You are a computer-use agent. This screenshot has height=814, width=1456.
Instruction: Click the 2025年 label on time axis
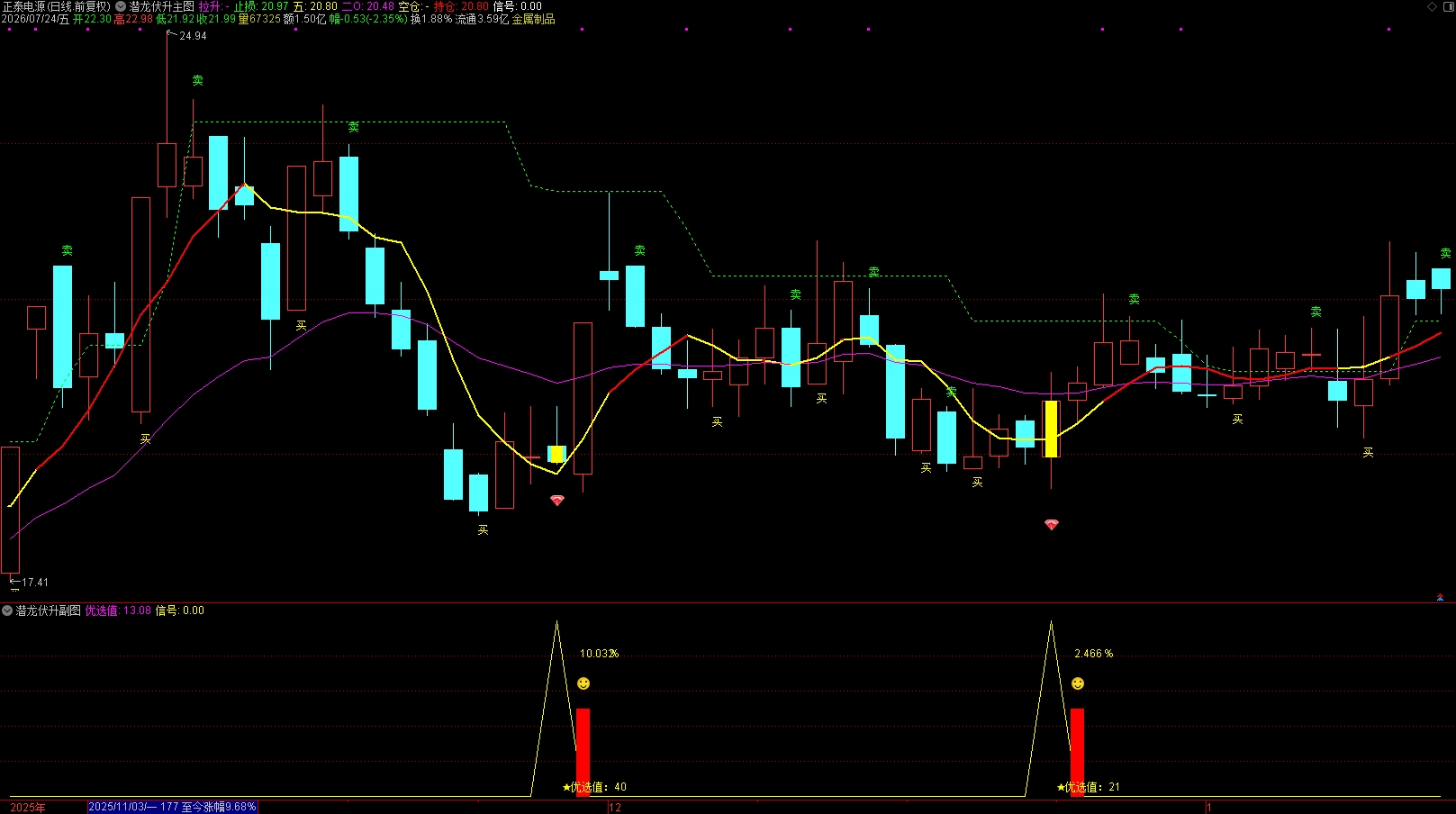pyautogui.click(x=28, y=808)
